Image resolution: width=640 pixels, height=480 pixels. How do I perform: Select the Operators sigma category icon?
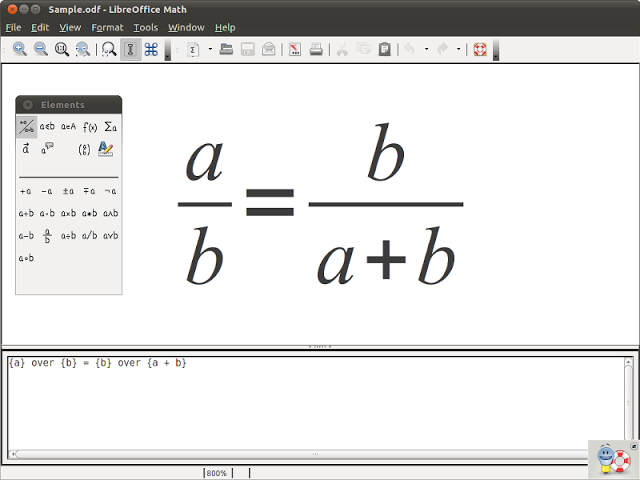pyautogui.click(x=110, y=127)
